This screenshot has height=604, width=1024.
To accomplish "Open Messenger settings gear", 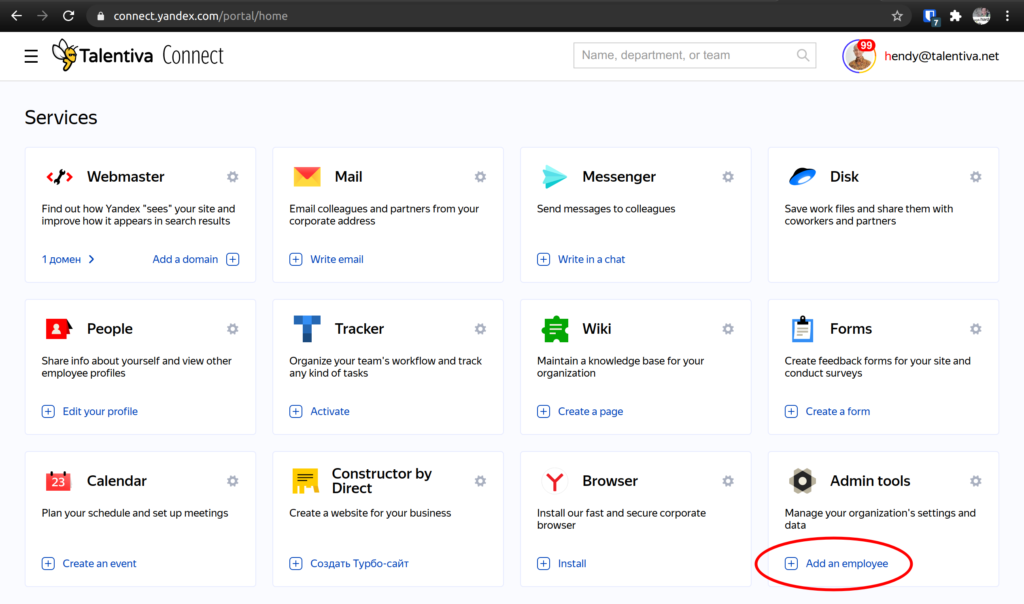I will click(x=728, y=177).
